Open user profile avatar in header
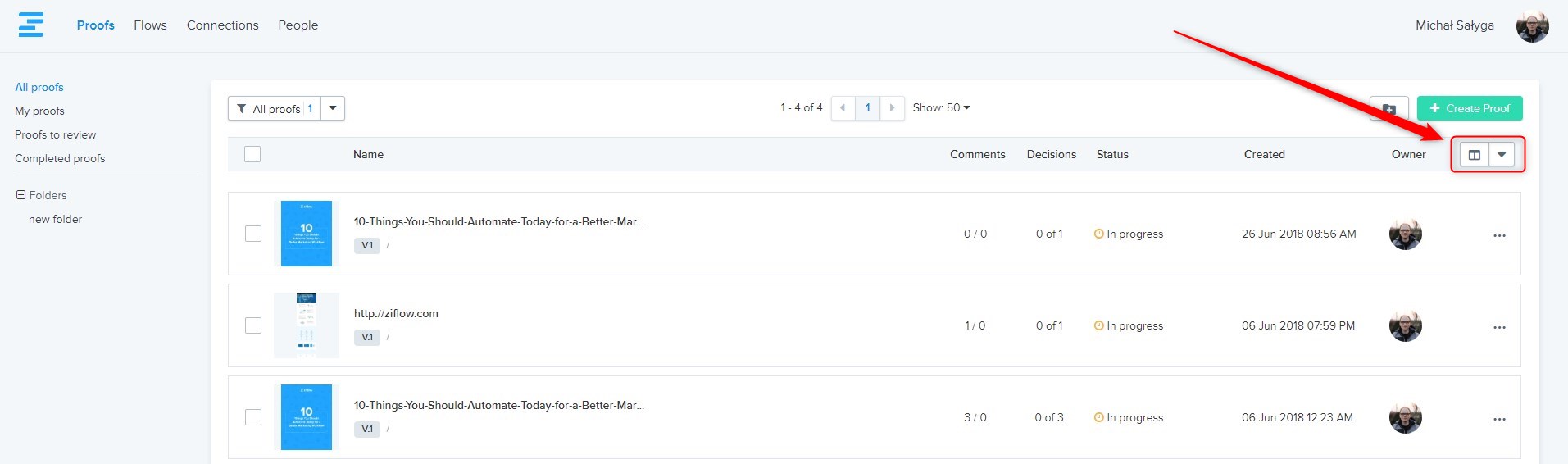Viewport: 1568px width, 464px height. (x=1531, y=26)
